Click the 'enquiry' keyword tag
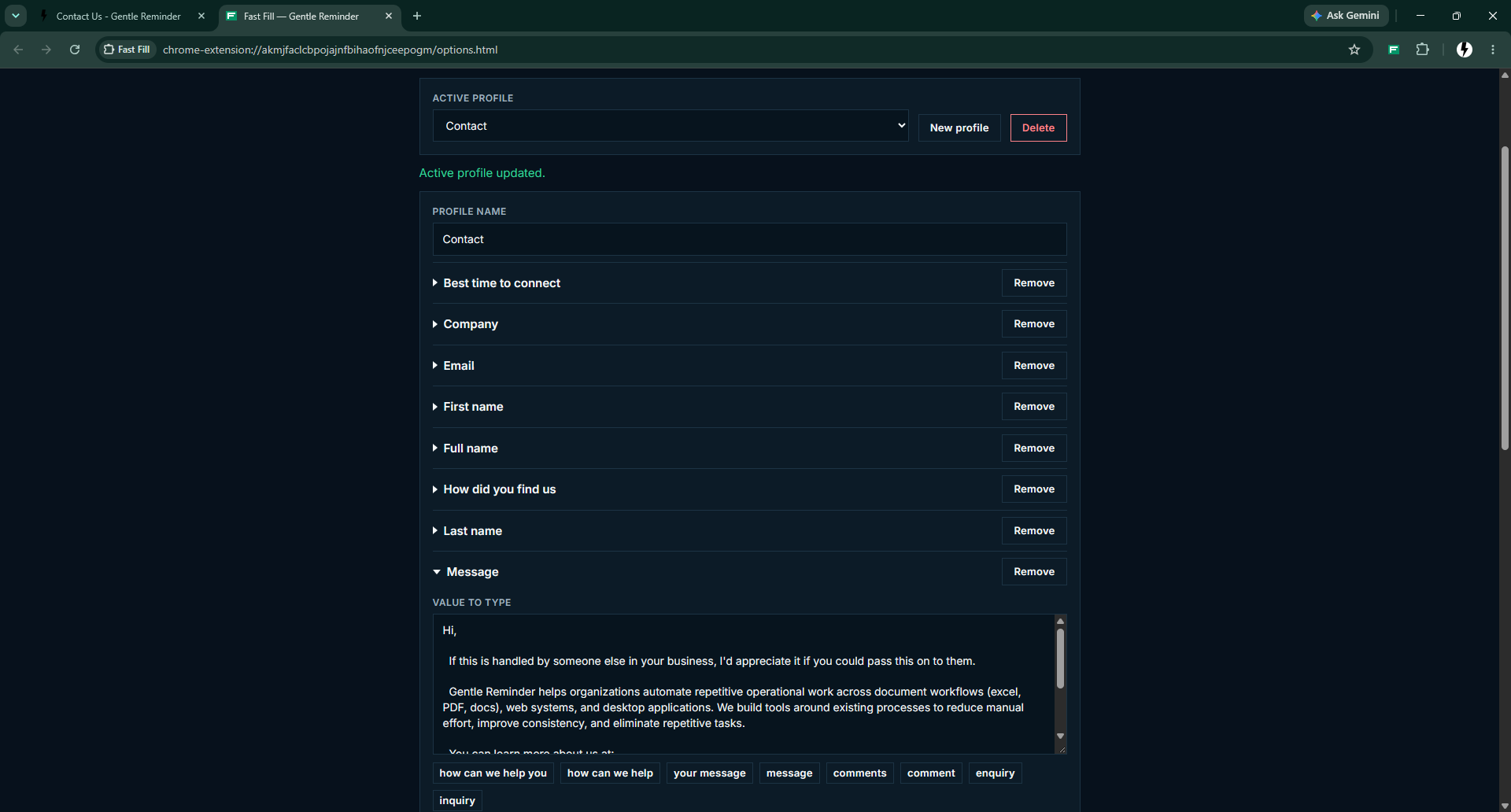 995,773
